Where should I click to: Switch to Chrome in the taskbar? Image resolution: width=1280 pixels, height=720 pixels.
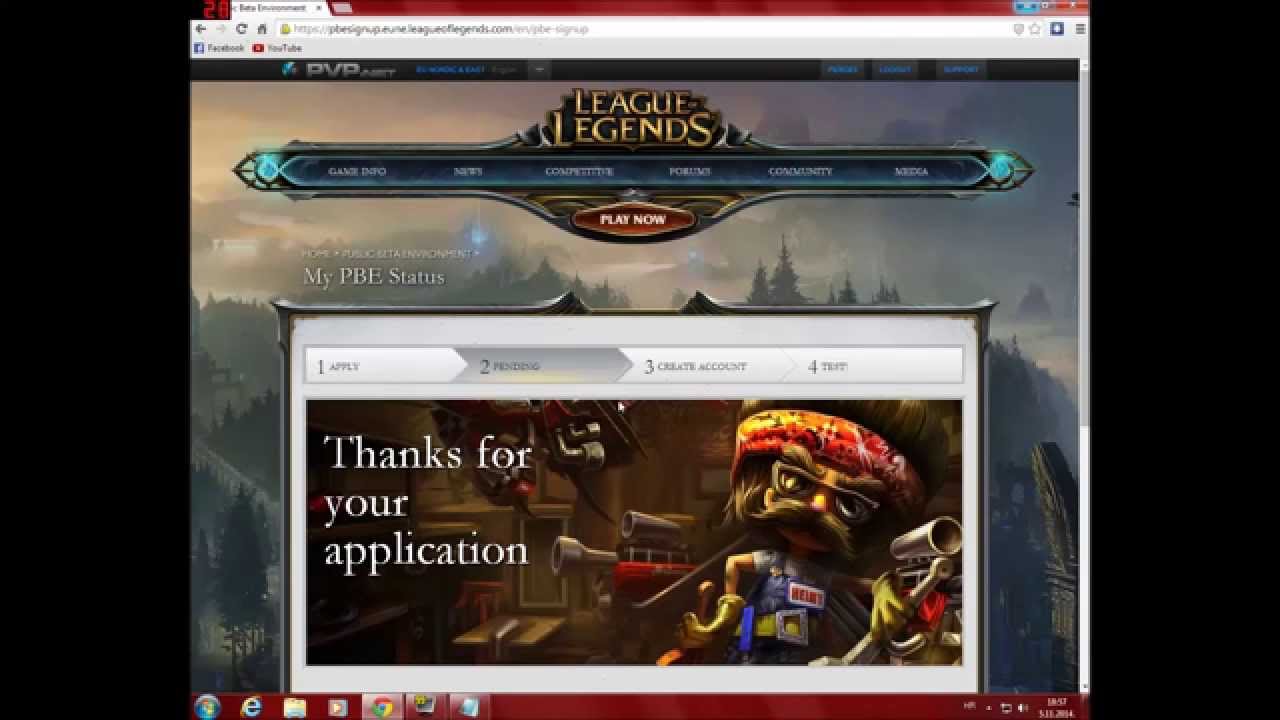pyautogui.click(x=382, y=707)
